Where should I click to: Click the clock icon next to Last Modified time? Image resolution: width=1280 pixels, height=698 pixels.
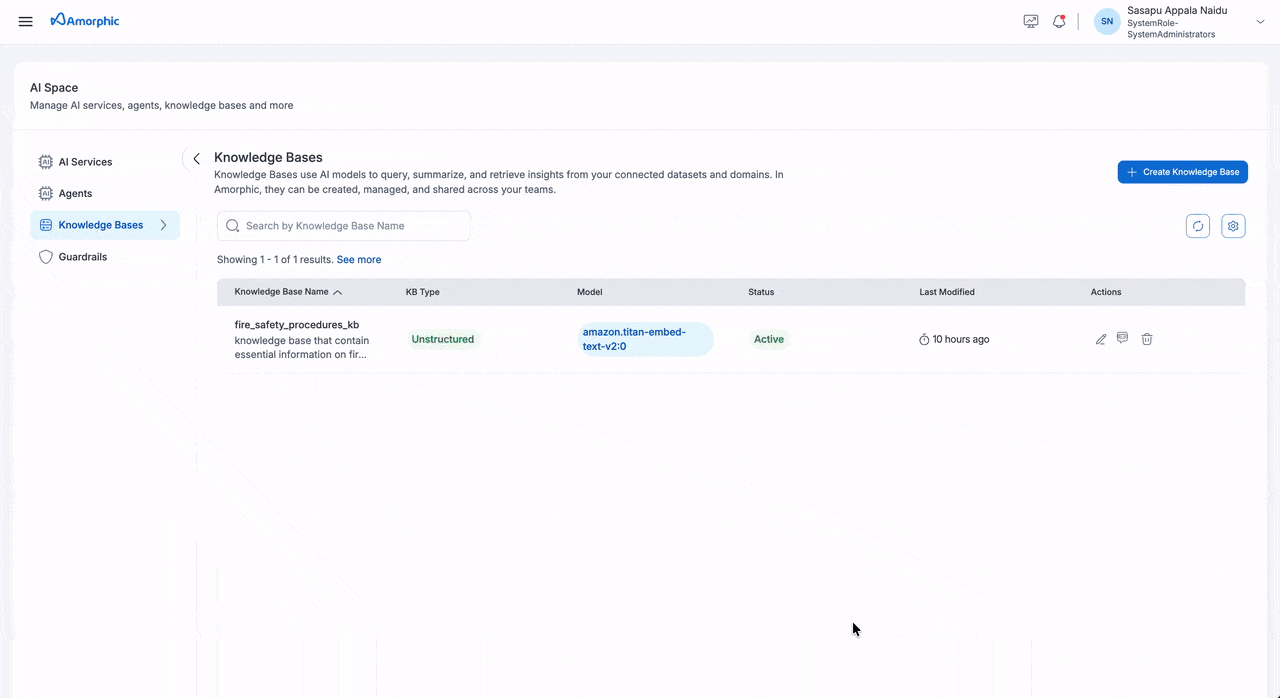(924, 339)
